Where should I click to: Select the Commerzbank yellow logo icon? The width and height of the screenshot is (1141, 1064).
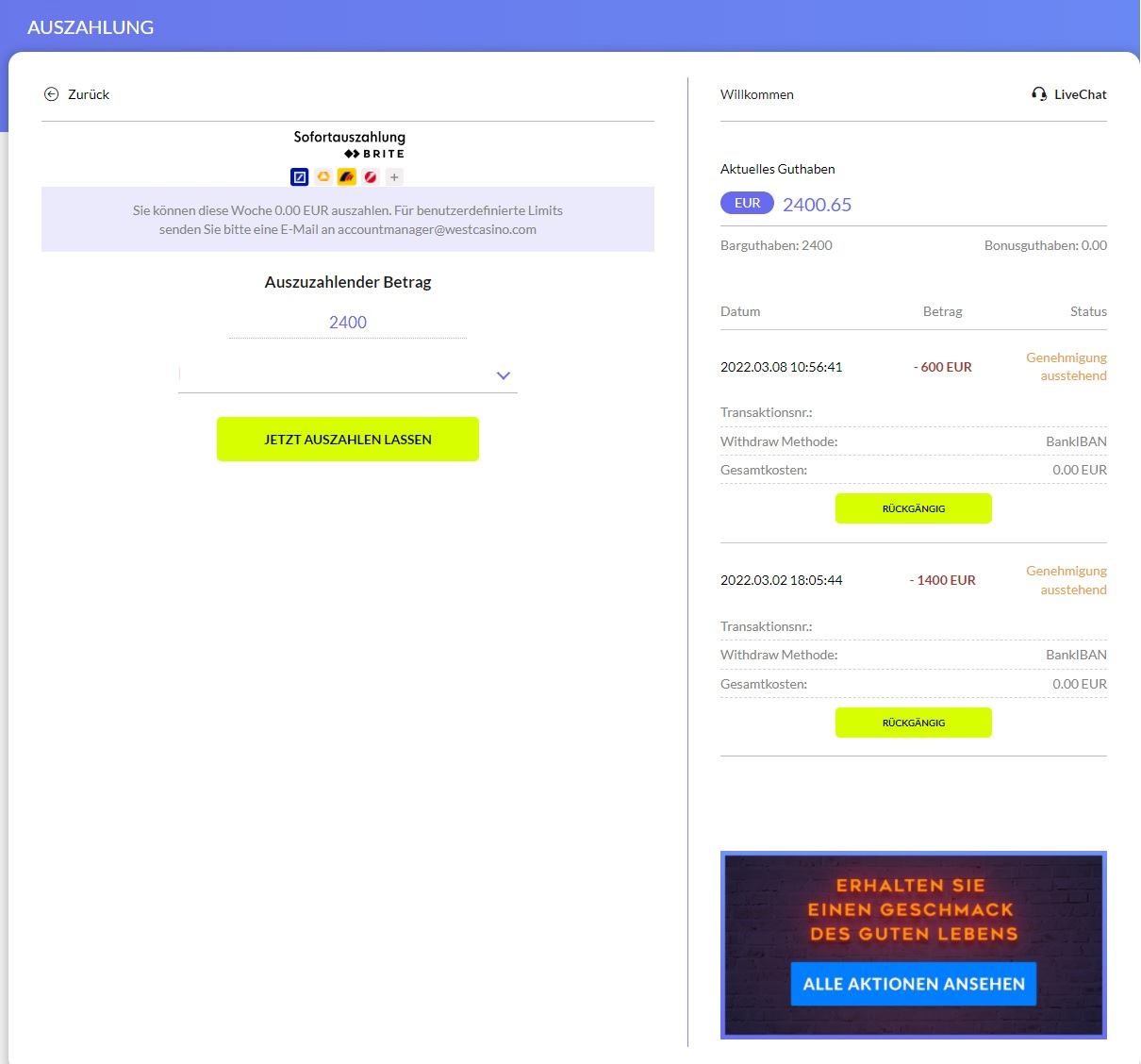(x=323, y=176)
